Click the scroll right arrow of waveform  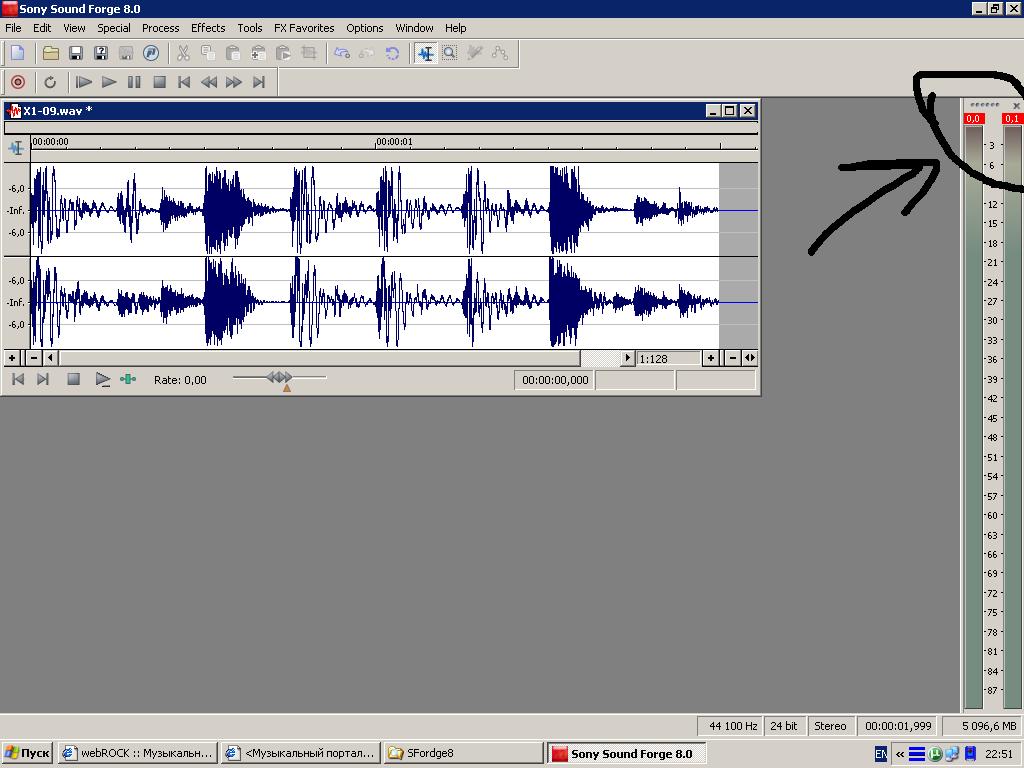pyautogui.click(x=628, y=358)
